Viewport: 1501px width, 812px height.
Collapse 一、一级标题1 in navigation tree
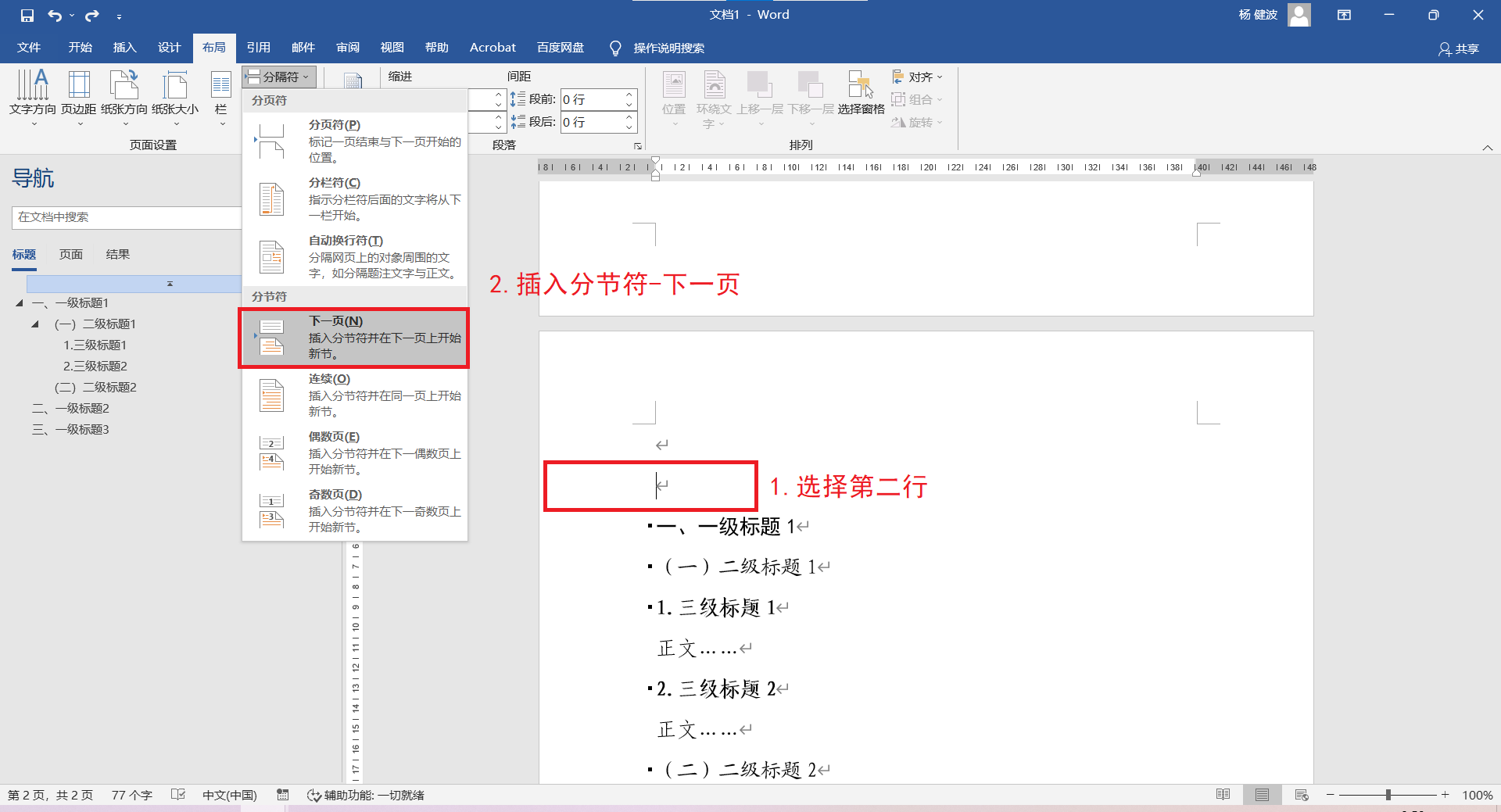click(20, 302)
